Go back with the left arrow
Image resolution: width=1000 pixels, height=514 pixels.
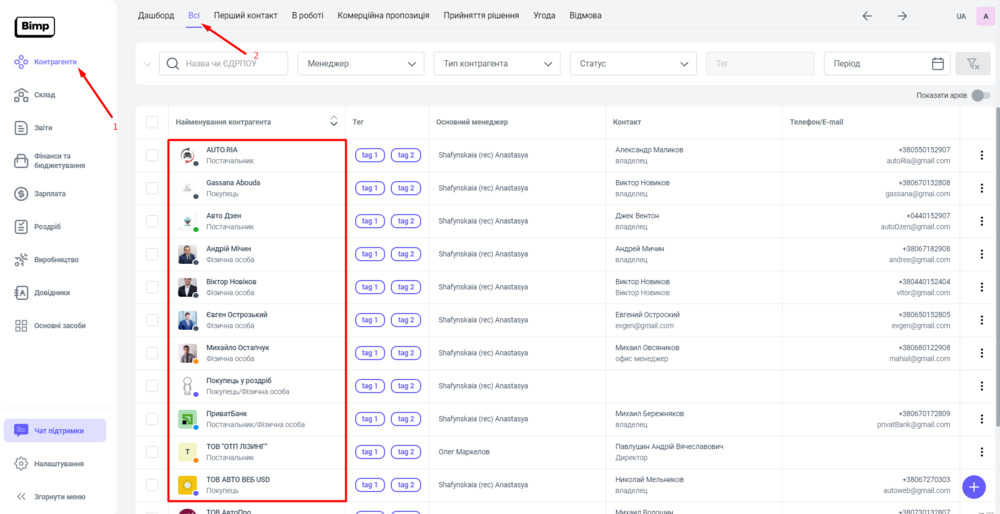point(867,16)
